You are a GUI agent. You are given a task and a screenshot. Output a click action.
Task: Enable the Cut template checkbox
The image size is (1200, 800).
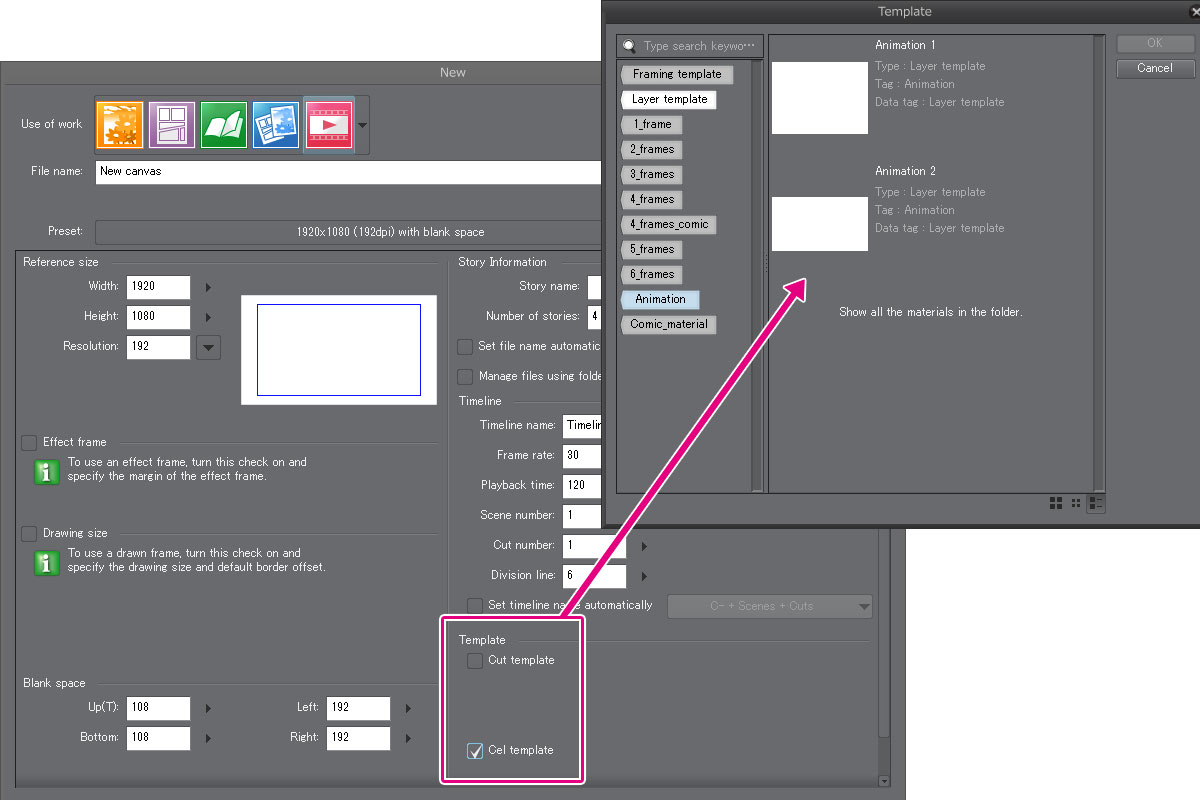(475, 661)
